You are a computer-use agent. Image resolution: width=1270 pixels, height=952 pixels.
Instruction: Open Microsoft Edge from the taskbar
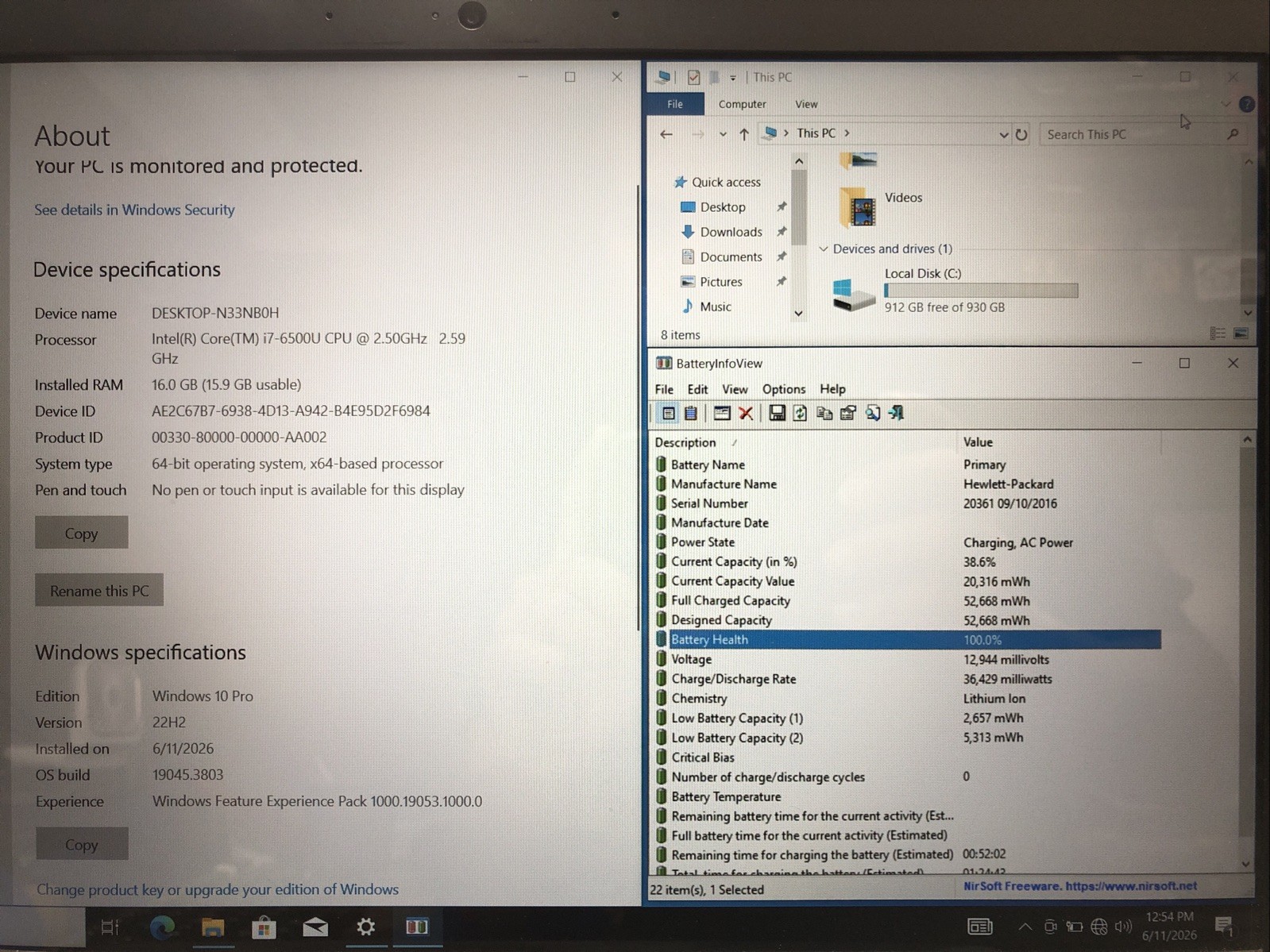163,927
